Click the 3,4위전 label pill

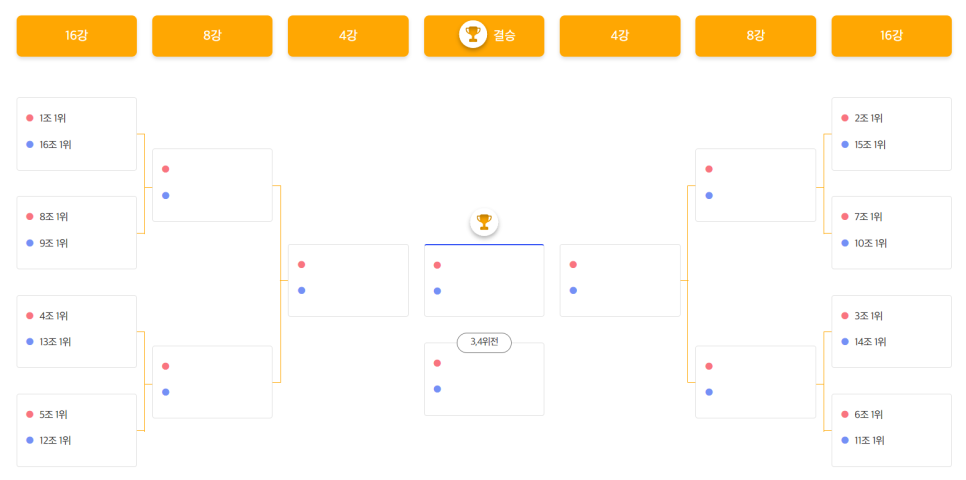click(x=484, y=343)
